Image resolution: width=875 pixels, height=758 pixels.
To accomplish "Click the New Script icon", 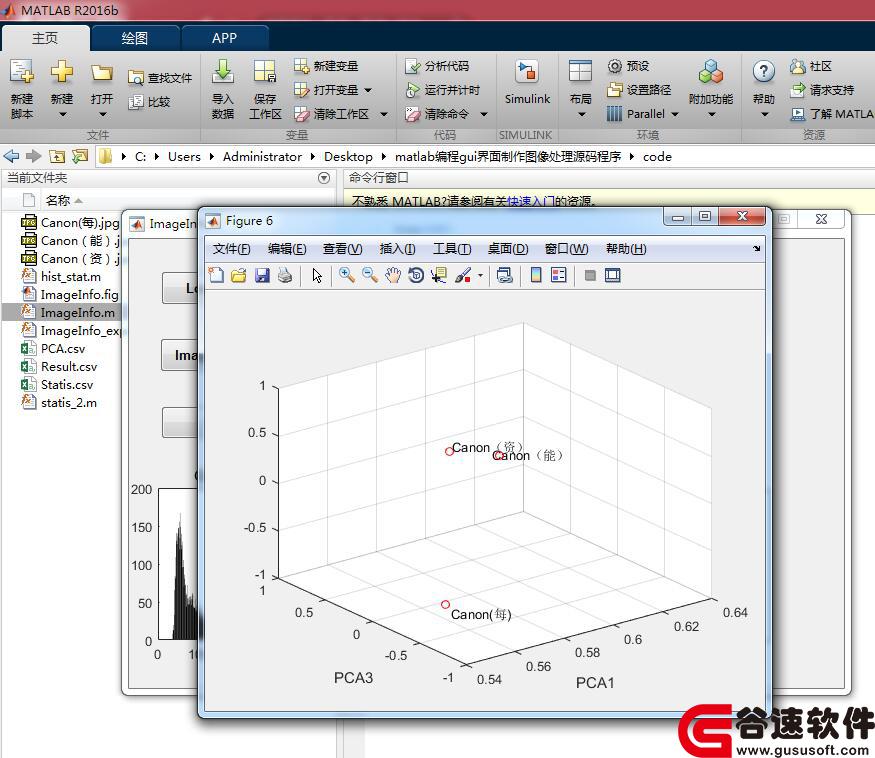I will click(x=21, y=71).
